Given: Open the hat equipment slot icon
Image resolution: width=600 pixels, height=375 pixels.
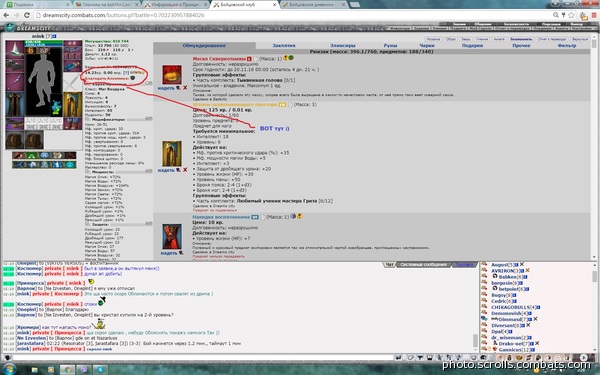Looking at the screenshot, I should [x=15, y=49].
